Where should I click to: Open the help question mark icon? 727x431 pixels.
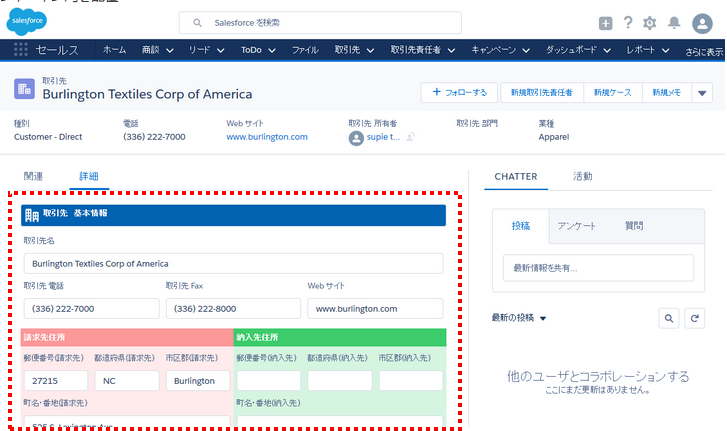[628, 23]
